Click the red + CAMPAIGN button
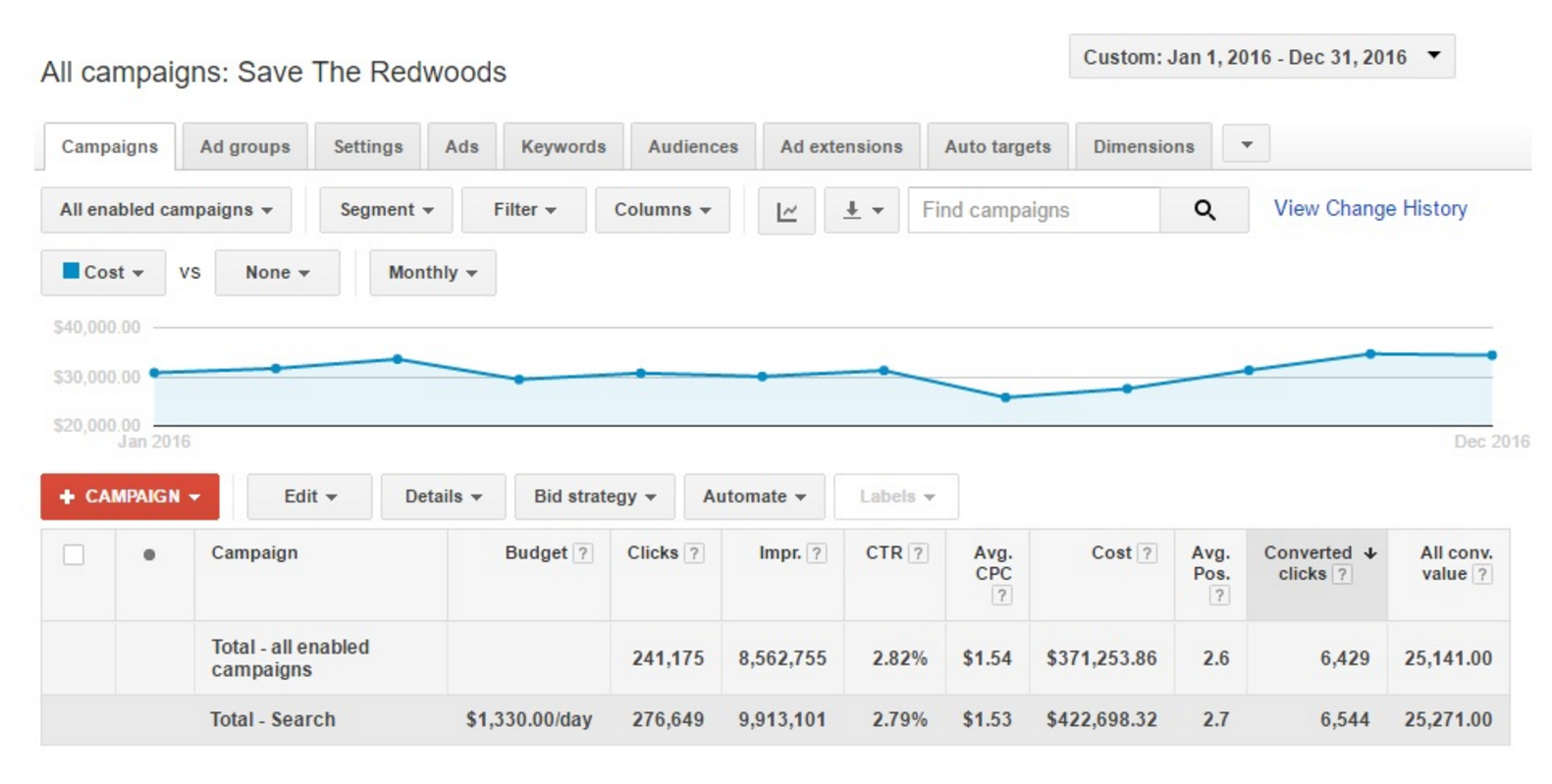The image size is (1552, 784). [130, 497]
